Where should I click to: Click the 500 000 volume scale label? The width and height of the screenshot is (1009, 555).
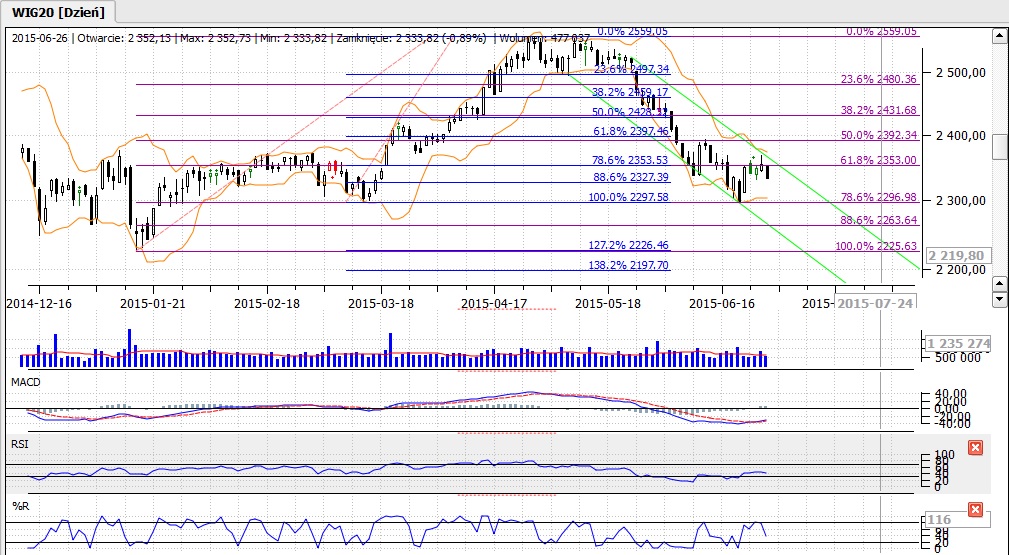click(x=958, y=358)
